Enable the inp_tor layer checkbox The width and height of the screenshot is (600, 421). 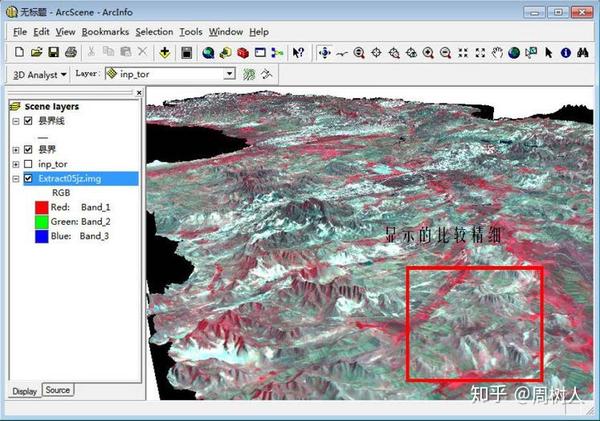[28, 164]
